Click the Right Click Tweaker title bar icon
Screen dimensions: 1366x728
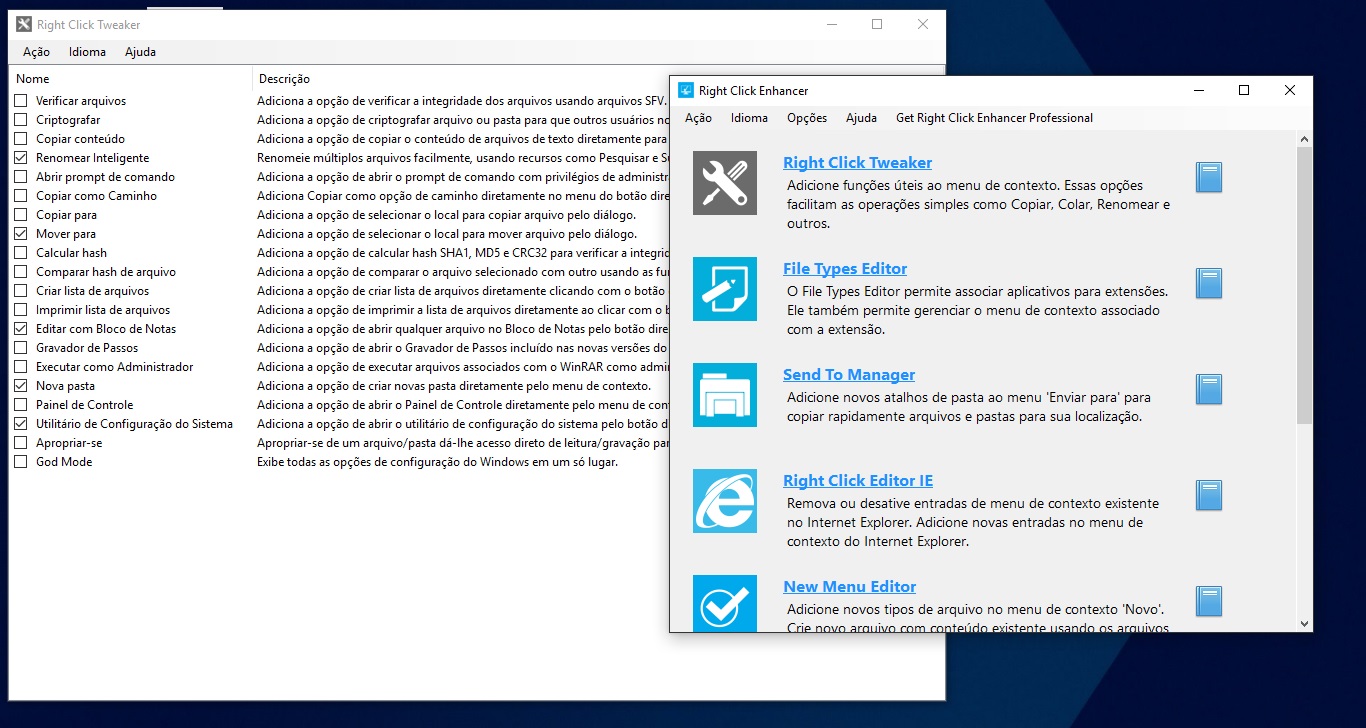24,24
